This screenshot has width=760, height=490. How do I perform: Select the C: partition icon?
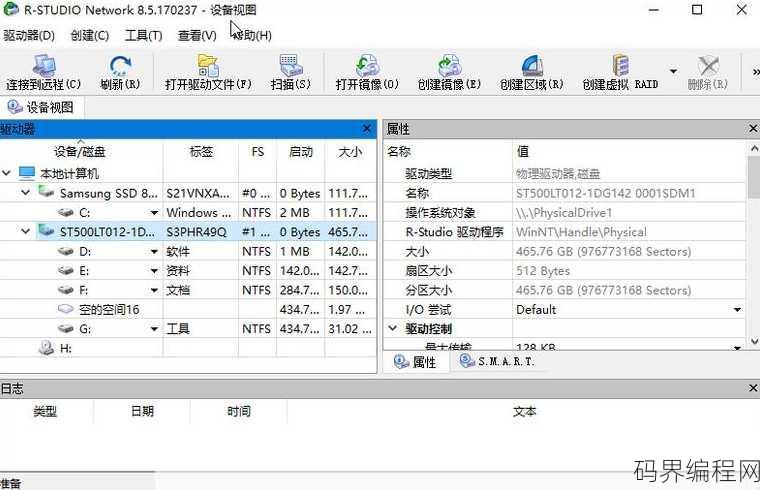[x=65, y=213]
